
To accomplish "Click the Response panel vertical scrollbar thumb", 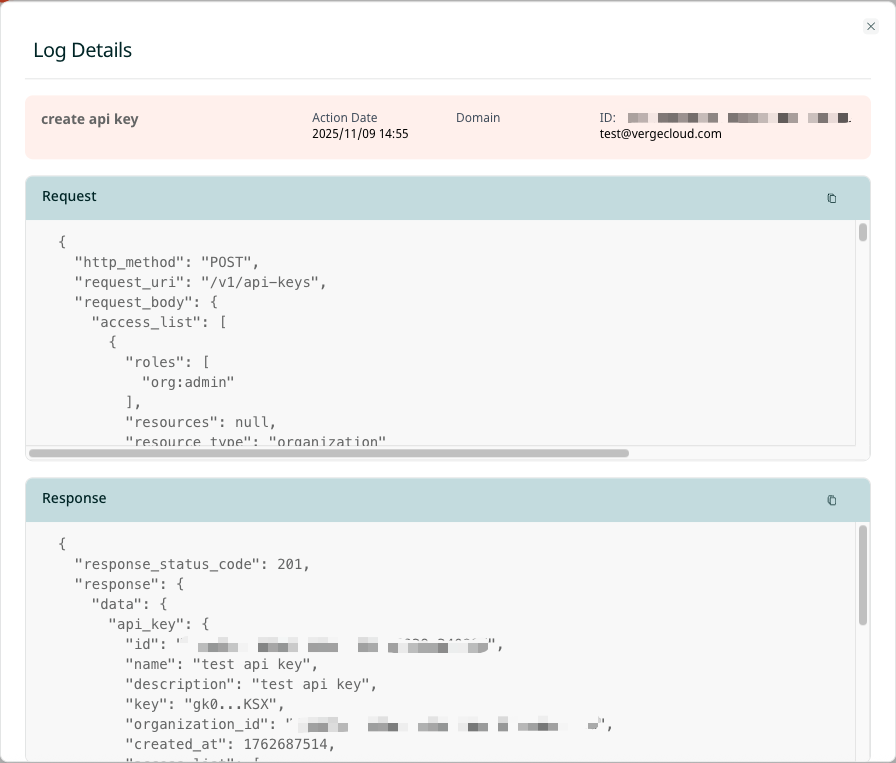I will point(862,575).
